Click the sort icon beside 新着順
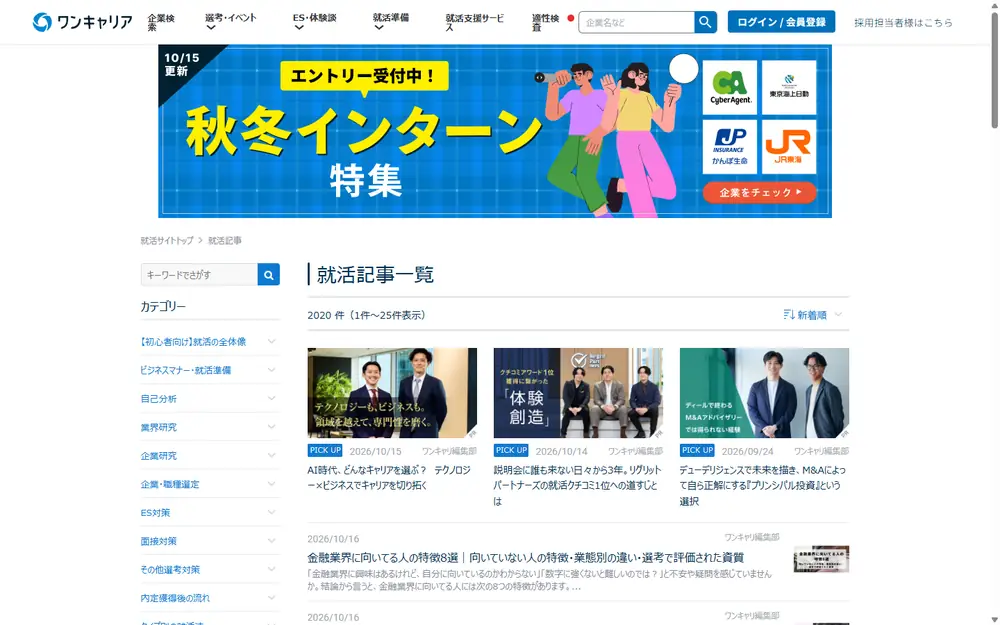Image resolution: width=1000 pixels, height=625 pixels. point(789,314)
